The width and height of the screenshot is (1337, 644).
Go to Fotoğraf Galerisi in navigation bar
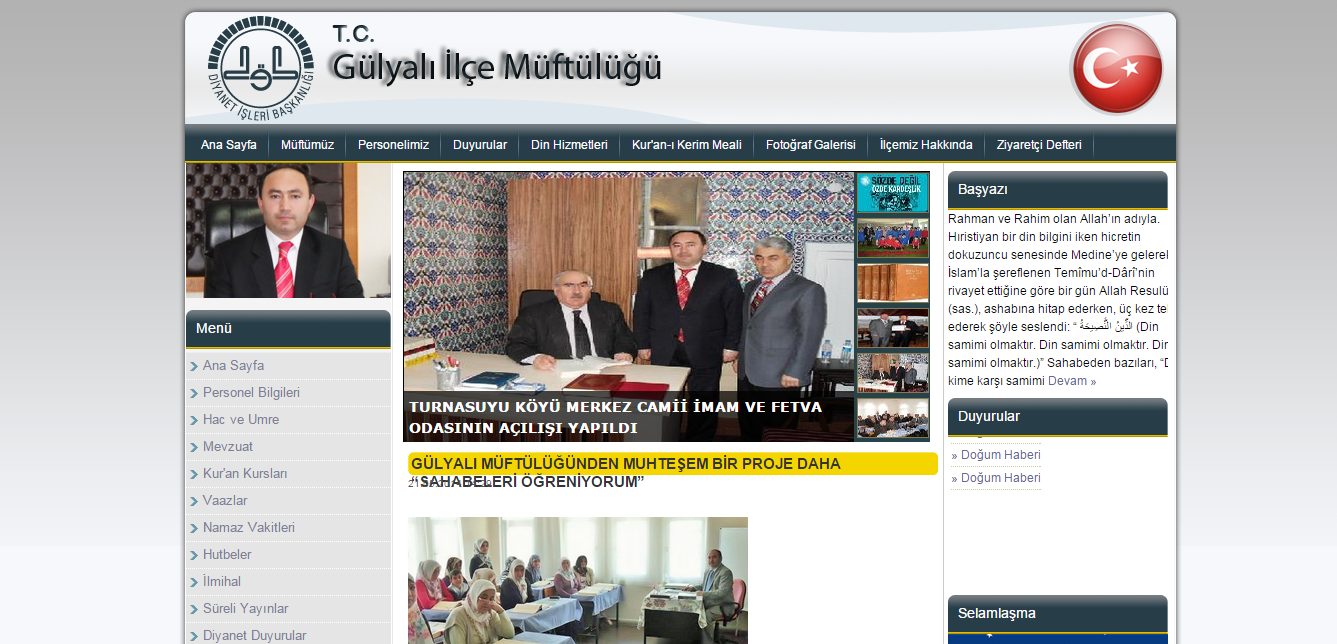click(810, 145)
